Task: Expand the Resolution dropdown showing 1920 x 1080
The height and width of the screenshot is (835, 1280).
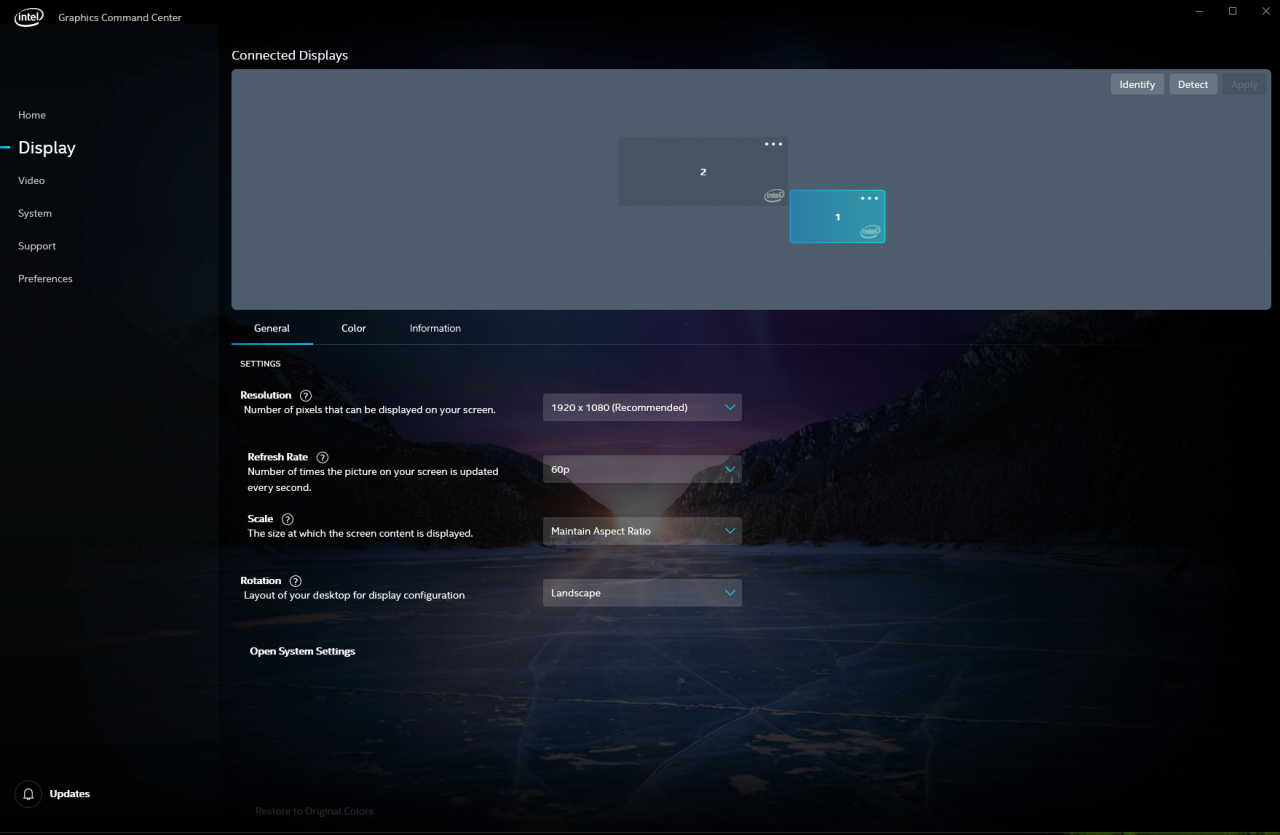Action: coord(642,407)
